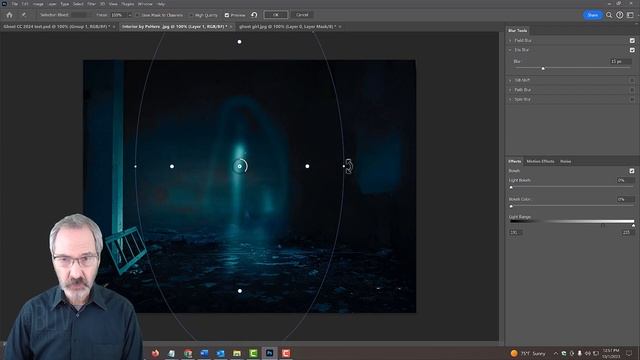The width and height of the screenshot is (640, 360).
Task: Click the Light Bokeh percentage field
Action: [625, 180]
